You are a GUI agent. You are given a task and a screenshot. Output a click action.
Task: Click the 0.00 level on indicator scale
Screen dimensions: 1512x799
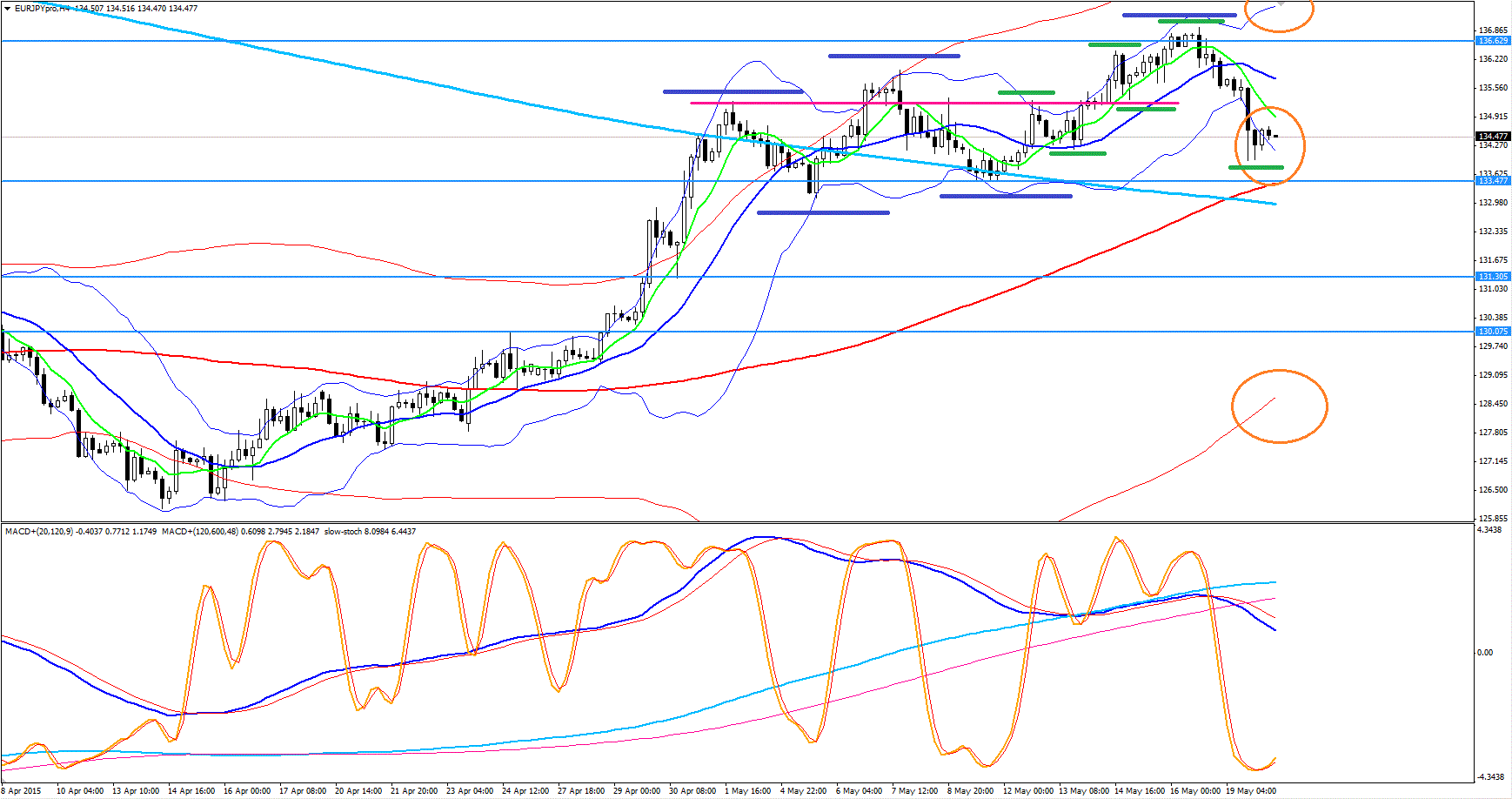pos(1485,652)
